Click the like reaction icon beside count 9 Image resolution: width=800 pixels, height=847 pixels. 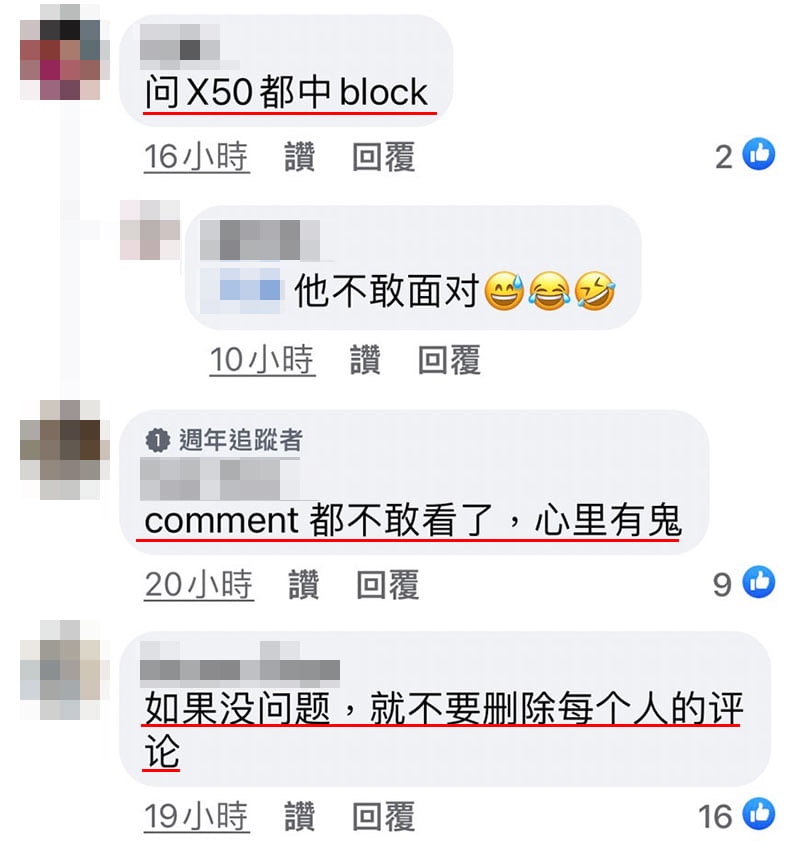click(x=759, y=582)
